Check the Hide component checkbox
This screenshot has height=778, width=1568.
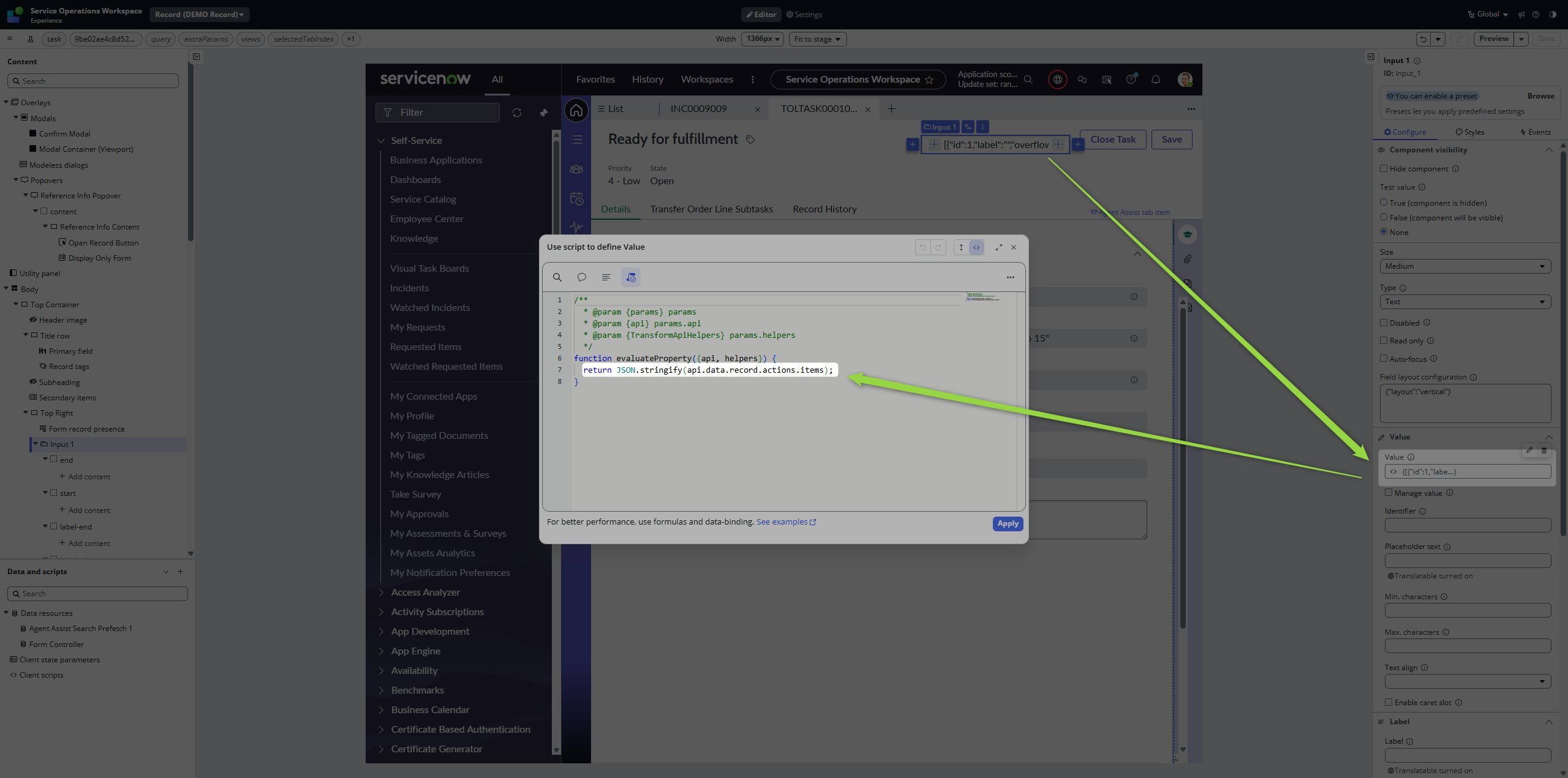[x=1383, y=168]
